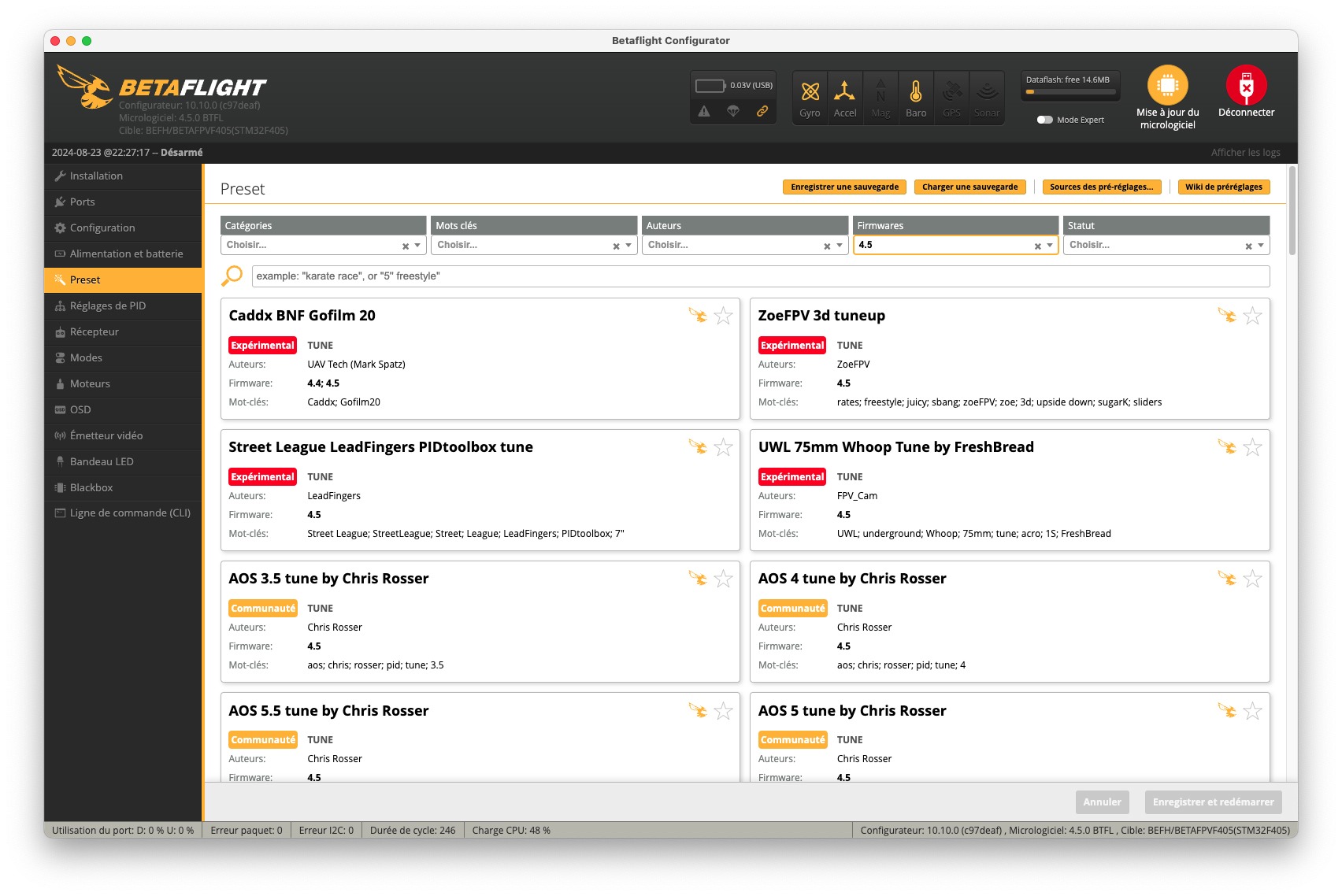Screen dimensions: 1342x896
Task: Open the Catégories dropdown
Action: click(x=324, y=245)
